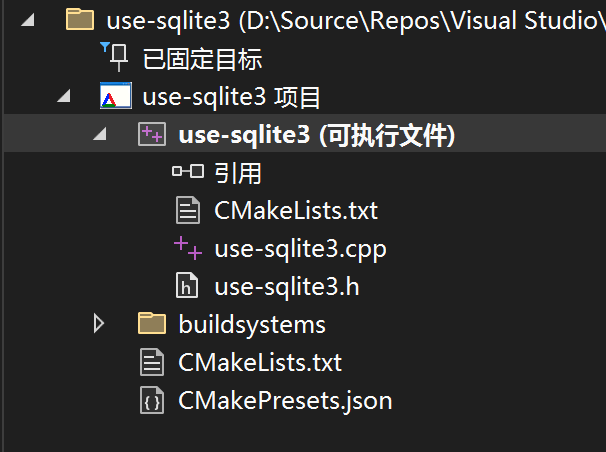
Task: Click the header file icon beside use-sqlite3.h
Action: (187, 287)
